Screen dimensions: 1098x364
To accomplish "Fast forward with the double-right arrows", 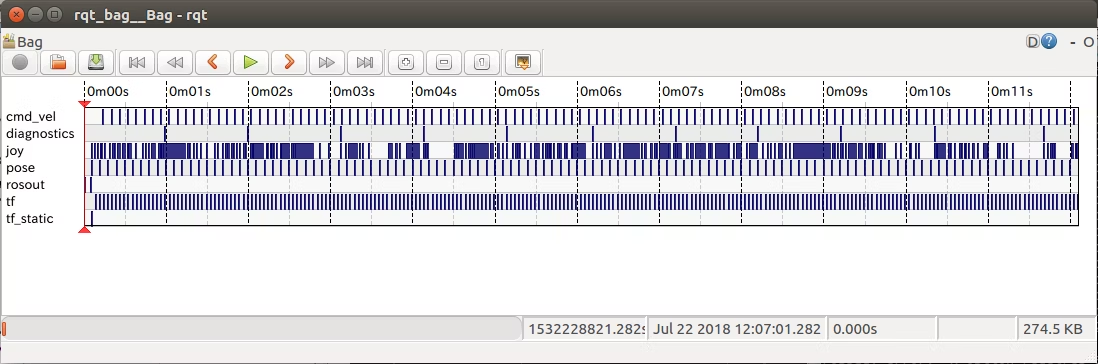I will click(x=326, y=62).
